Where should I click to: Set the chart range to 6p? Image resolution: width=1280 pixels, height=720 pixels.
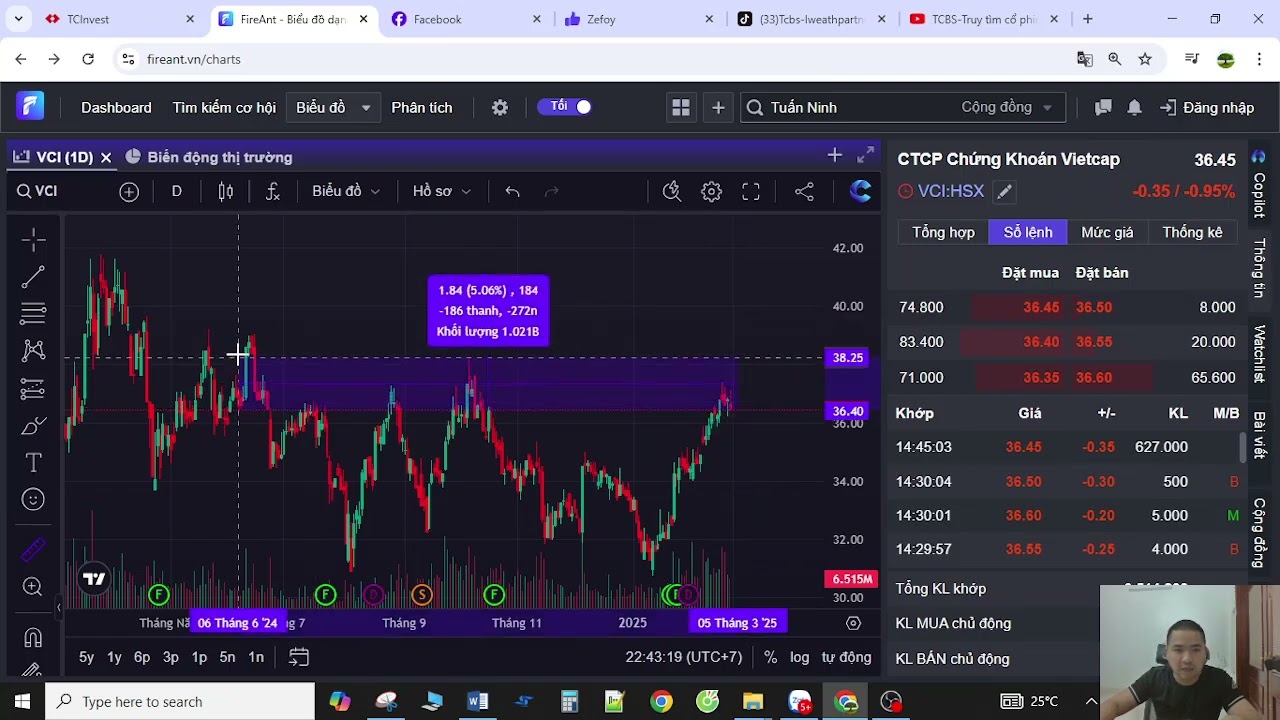[142, 657]
